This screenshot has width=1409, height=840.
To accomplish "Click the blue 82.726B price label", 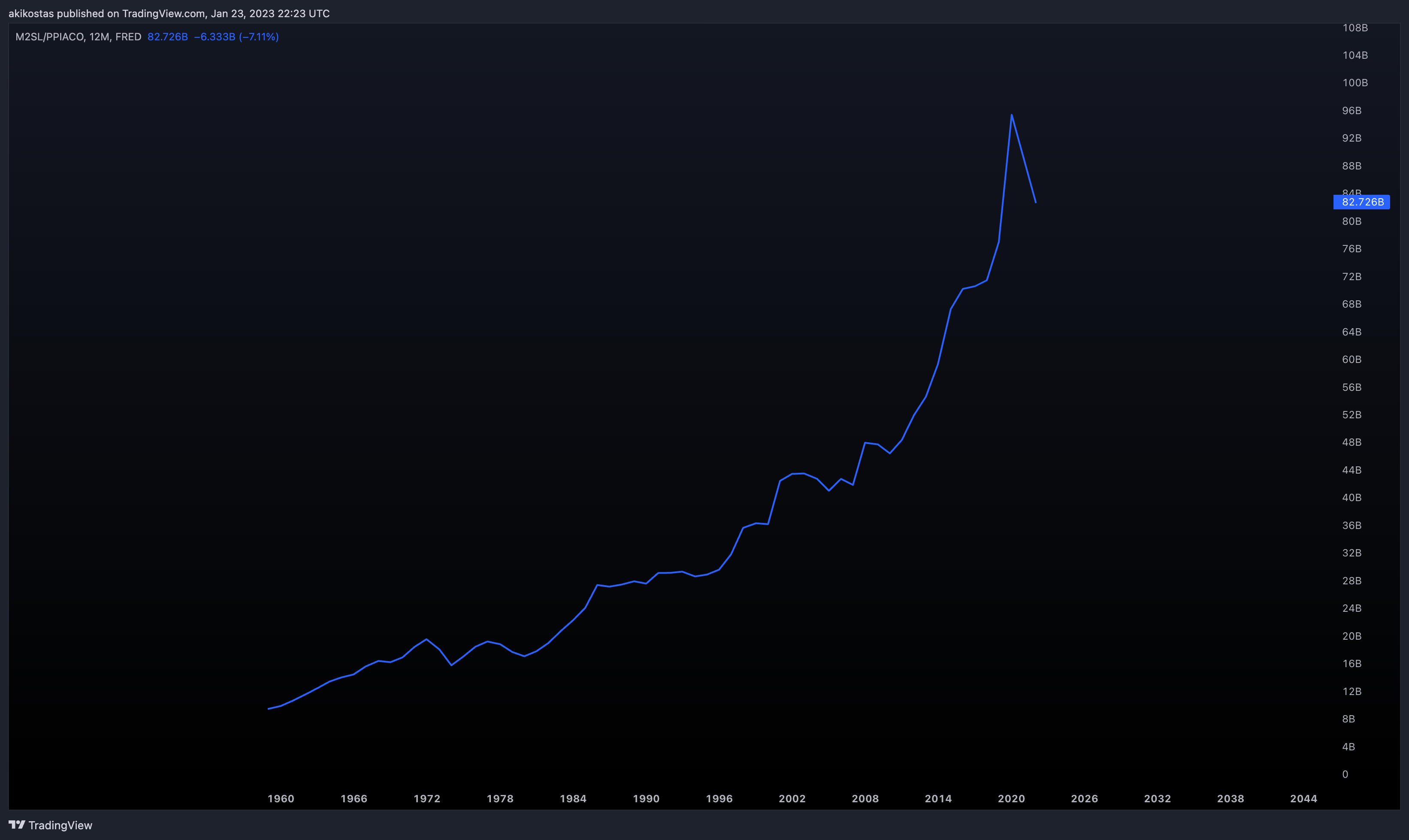I will click(x=1362, y=202).
